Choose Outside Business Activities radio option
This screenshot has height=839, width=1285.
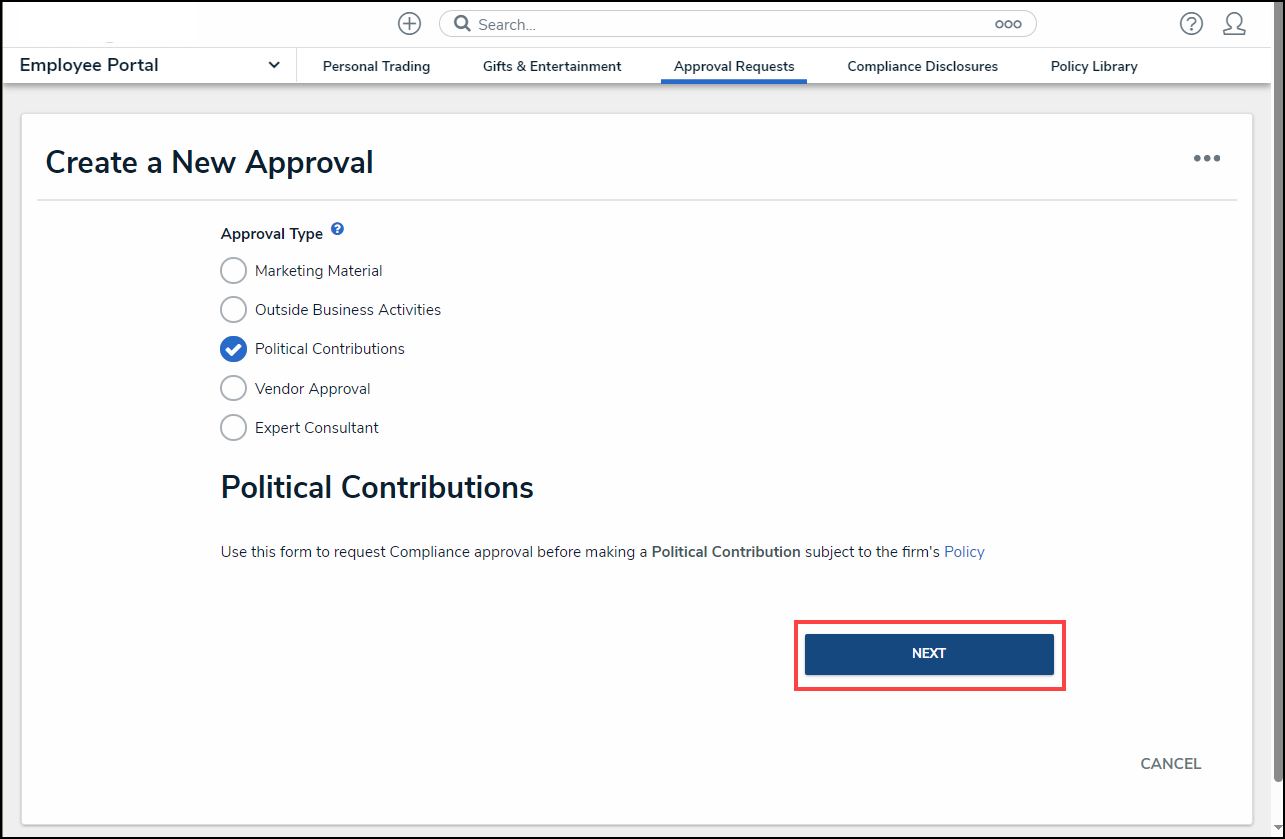pyautogui.click(x=233, y=310)
